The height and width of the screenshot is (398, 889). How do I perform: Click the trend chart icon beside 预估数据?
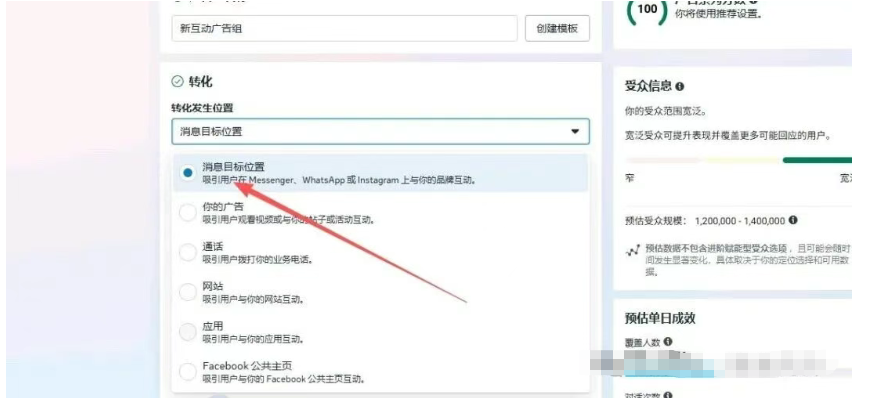click(x=633, y=250)
